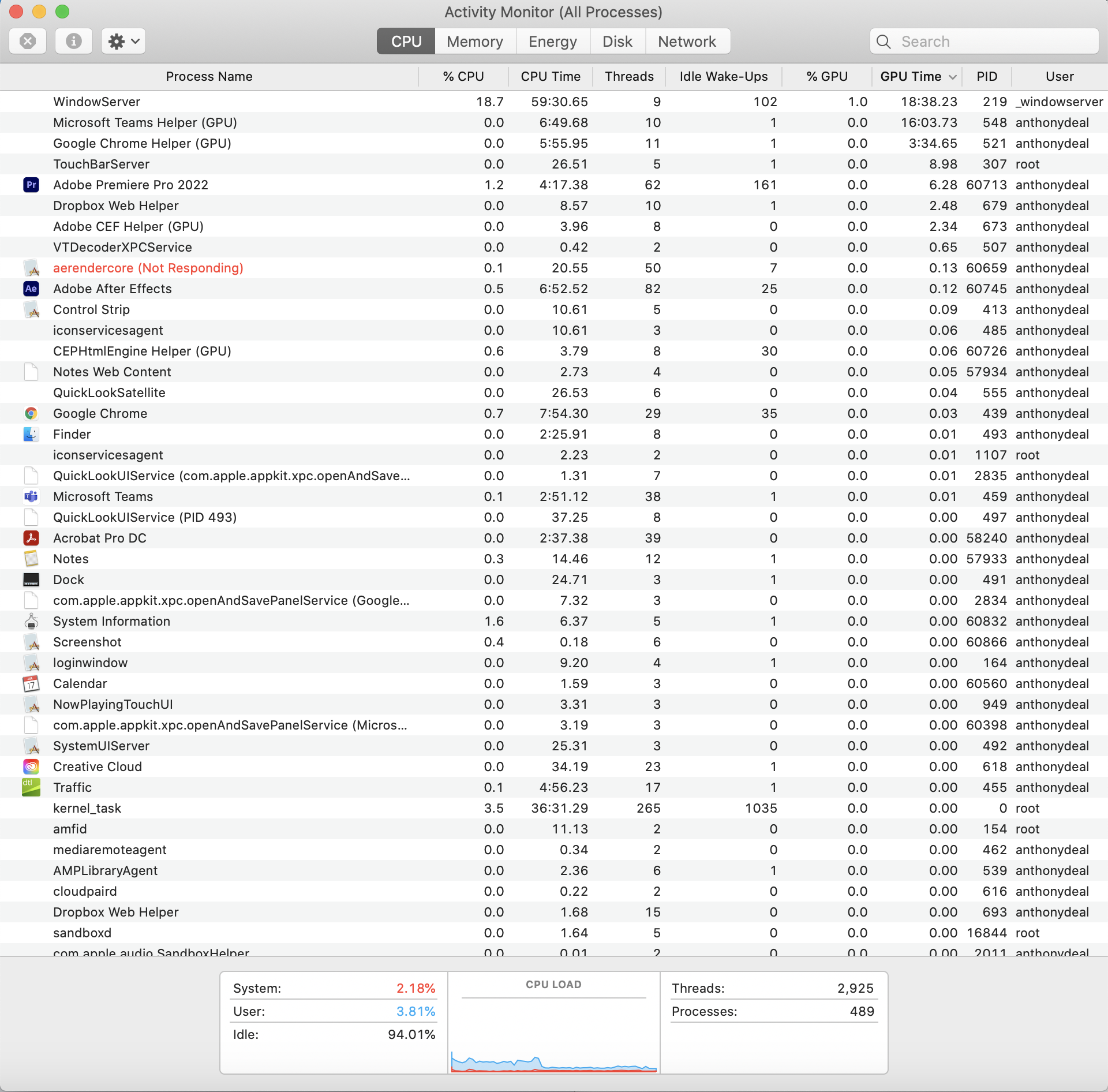Switch to the Memory tab
1108x1092 pixels.
(x=473, y=41)
